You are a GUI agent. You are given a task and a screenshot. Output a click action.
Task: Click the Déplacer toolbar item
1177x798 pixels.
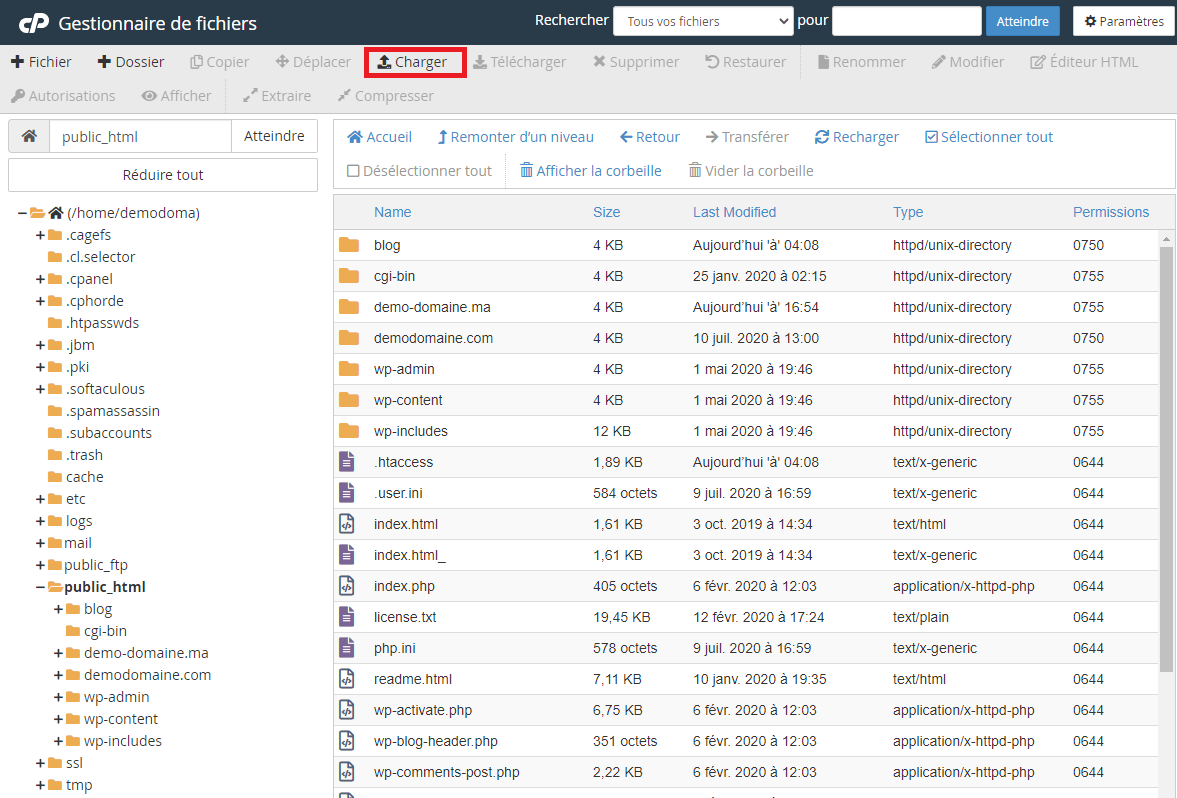[313, 62]
